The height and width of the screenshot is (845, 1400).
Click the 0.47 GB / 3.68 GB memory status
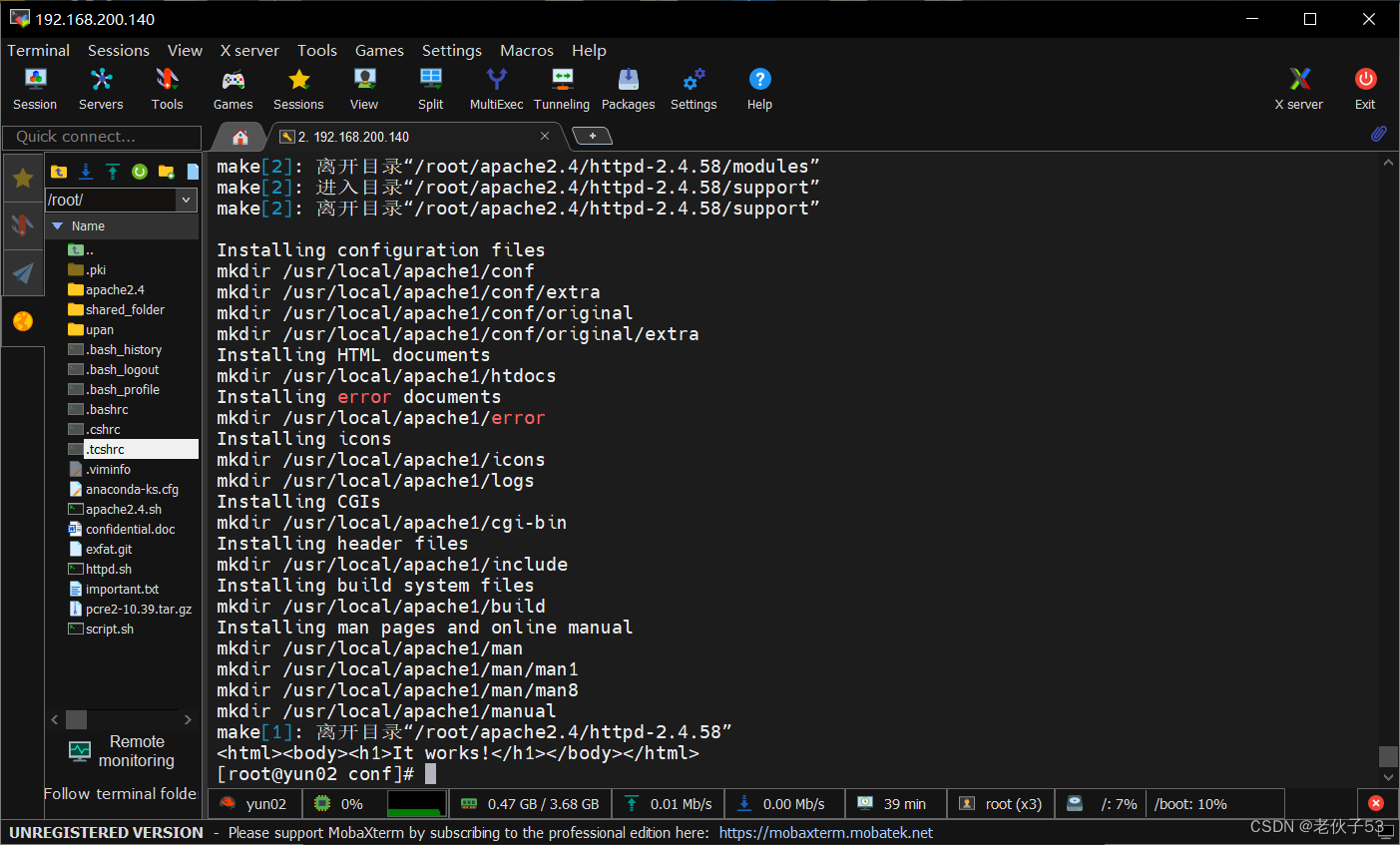[x=530, y=804]
